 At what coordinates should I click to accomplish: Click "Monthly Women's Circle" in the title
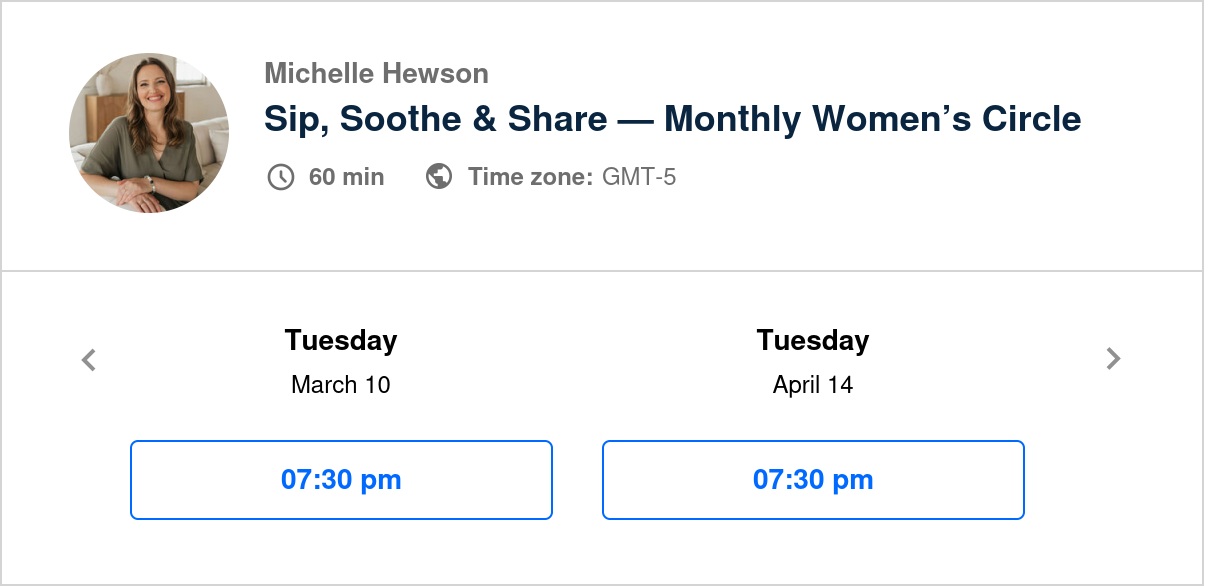click(872, 119)
